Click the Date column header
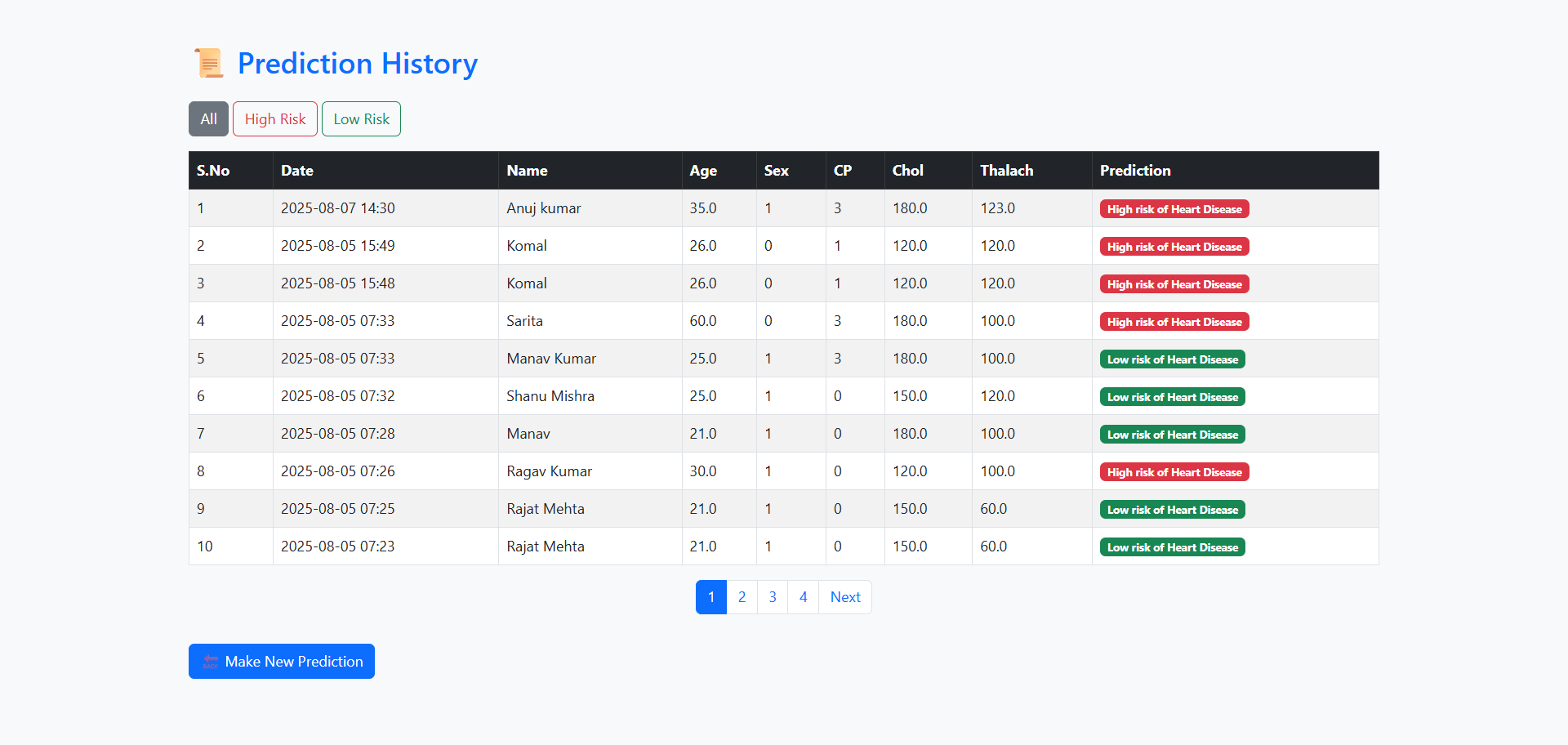Image resolution: width=1568 pixels, height=745 pixels. coord(297,171)
